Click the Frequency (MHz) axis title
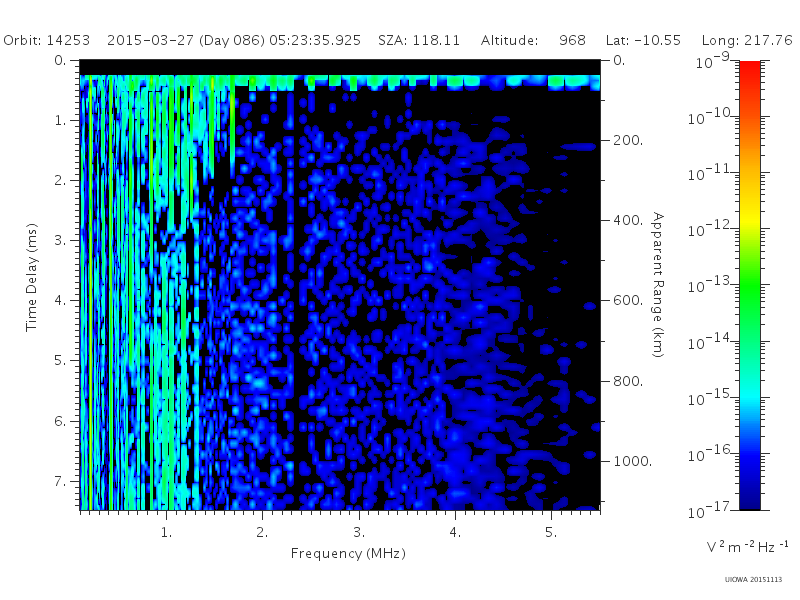The image size is (800, 600). pos(348,553)
